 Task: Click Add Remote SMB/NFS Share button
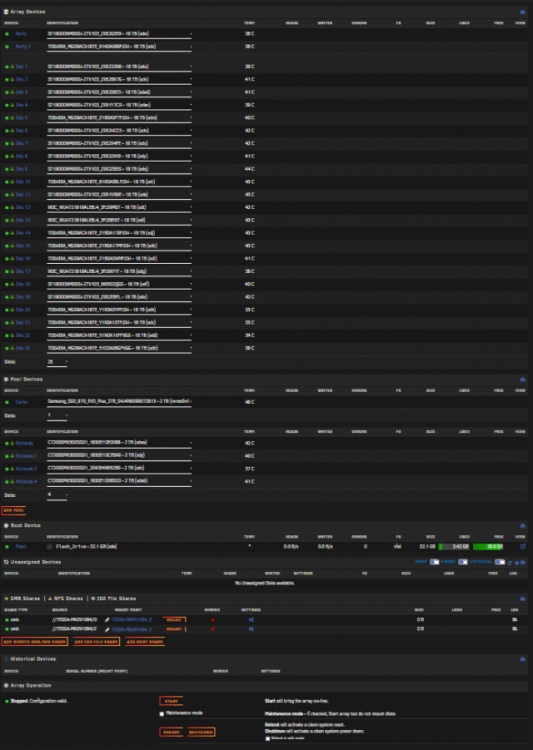(34, 642)
